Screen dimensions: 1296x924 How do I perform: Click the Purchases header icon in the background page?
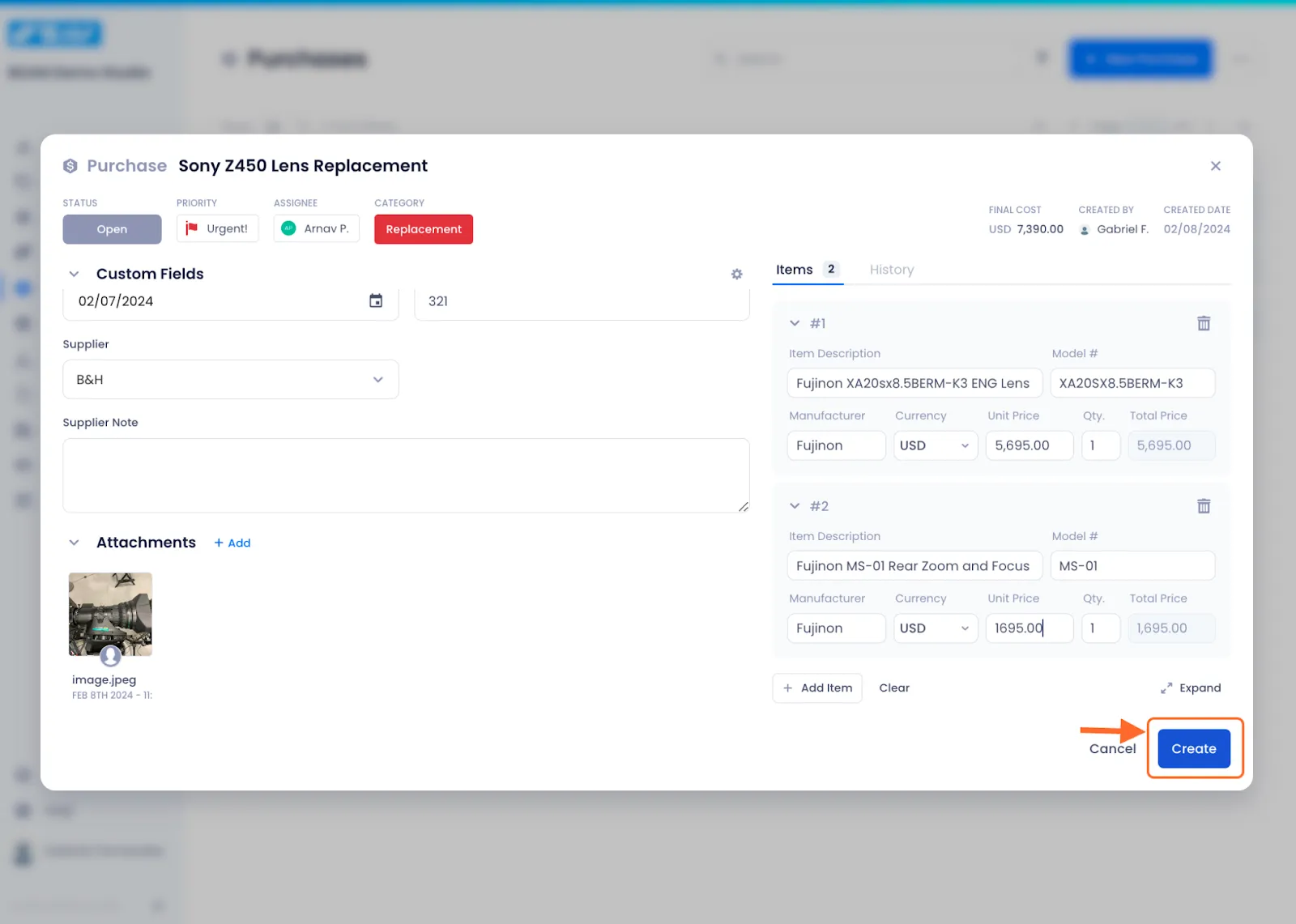pyautogui.click(x=229, y=59)
